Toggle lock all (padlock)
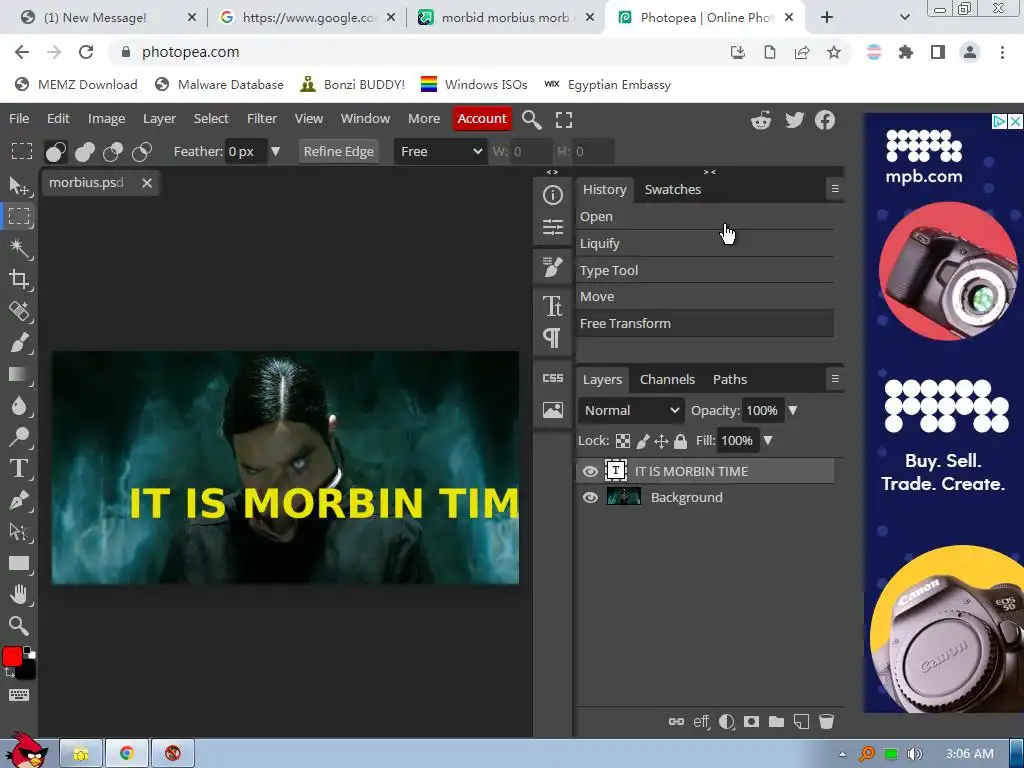The image size is (1024, 768). (680, 441)
